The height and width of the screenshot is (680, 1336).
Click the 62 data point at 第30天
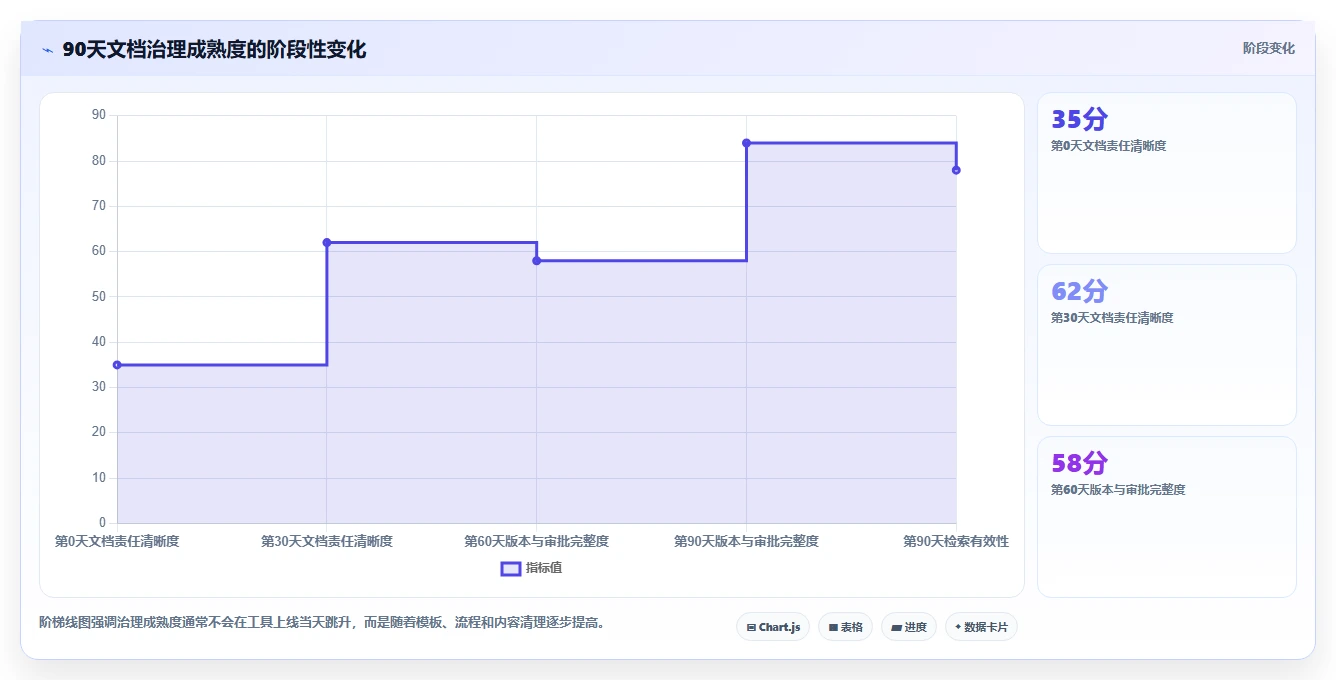(x=327, y=242)
